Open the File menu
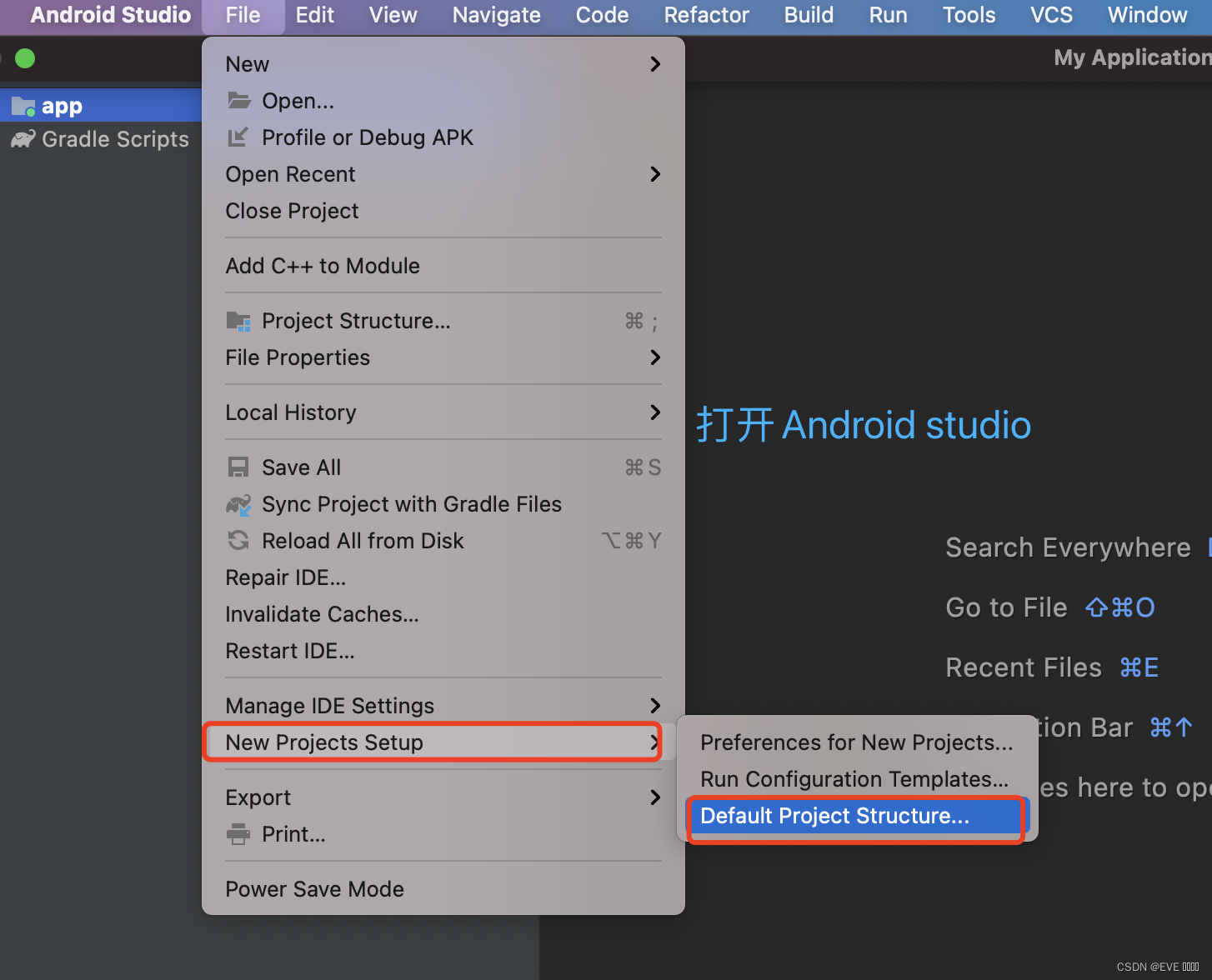This screenshot has width=1212, height=980. click(x=243, y=15)
